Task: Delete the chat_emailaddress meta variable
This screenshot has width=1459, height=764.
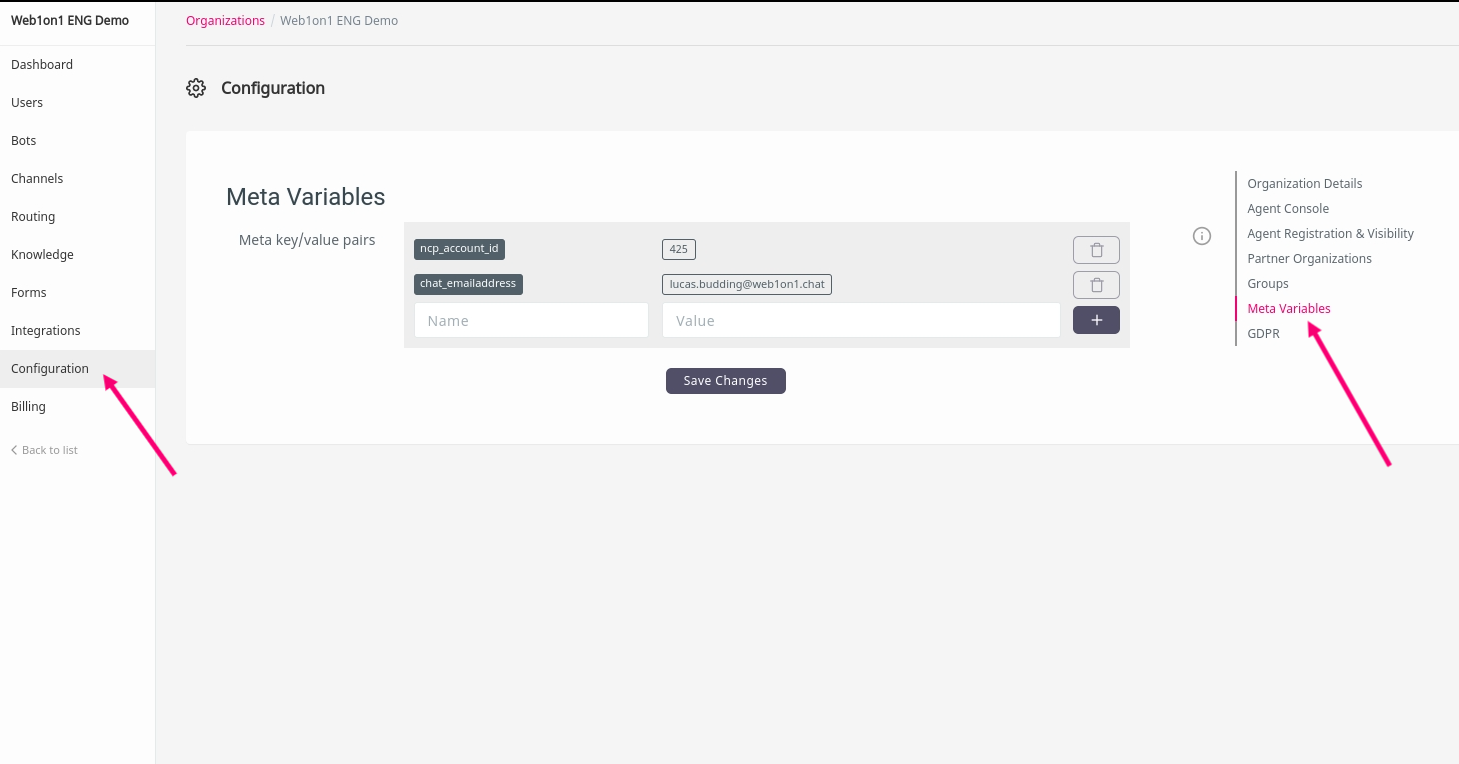Action: point(1096,285)
